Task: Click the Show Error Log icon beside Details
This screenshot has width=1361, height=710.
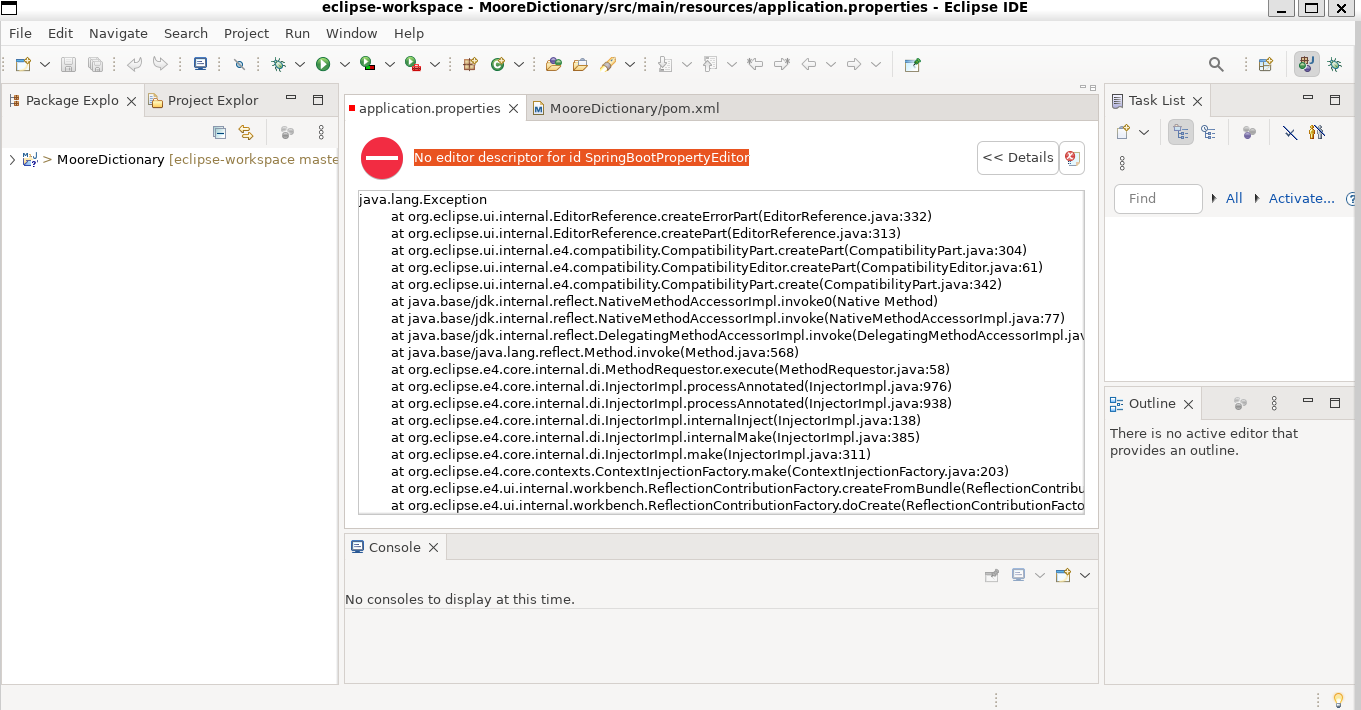Action: (x=1071, y=158)
